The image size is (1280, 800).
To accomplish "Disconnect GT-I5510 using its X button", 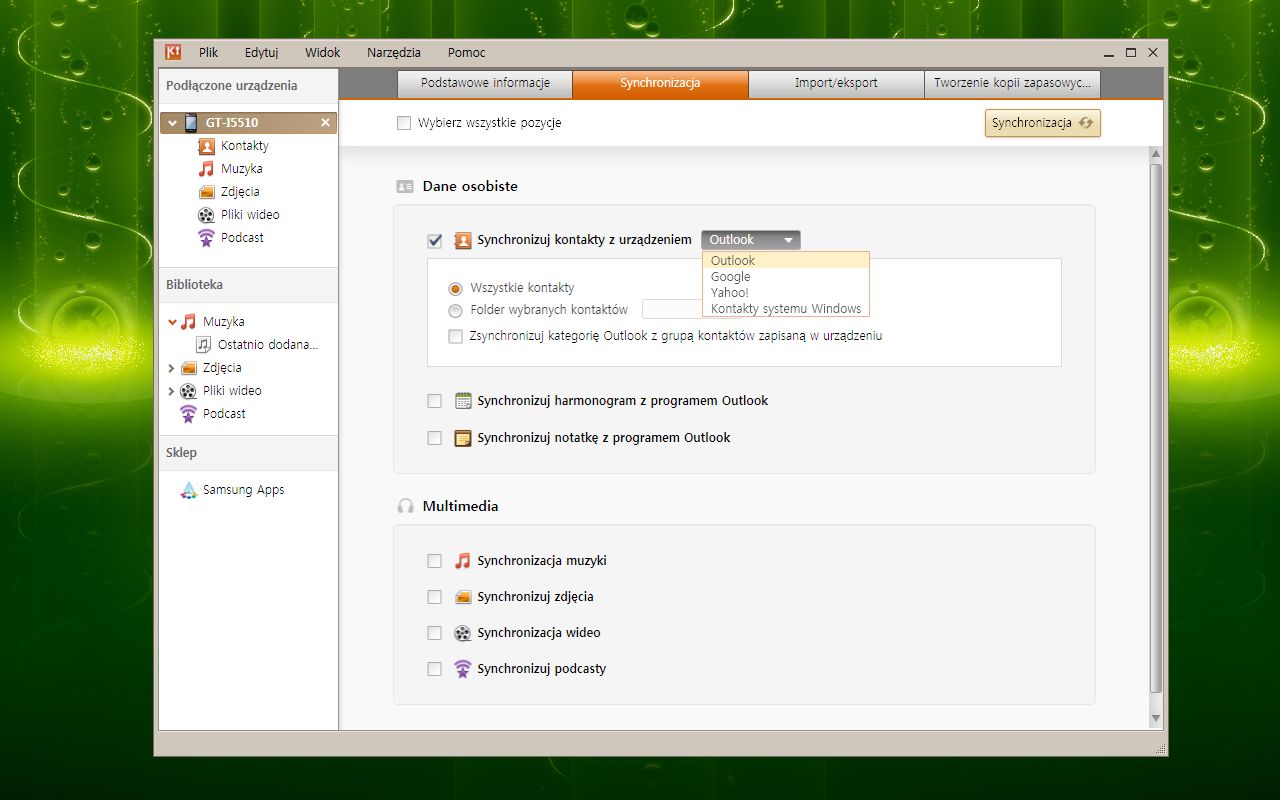I will point(325,123).
